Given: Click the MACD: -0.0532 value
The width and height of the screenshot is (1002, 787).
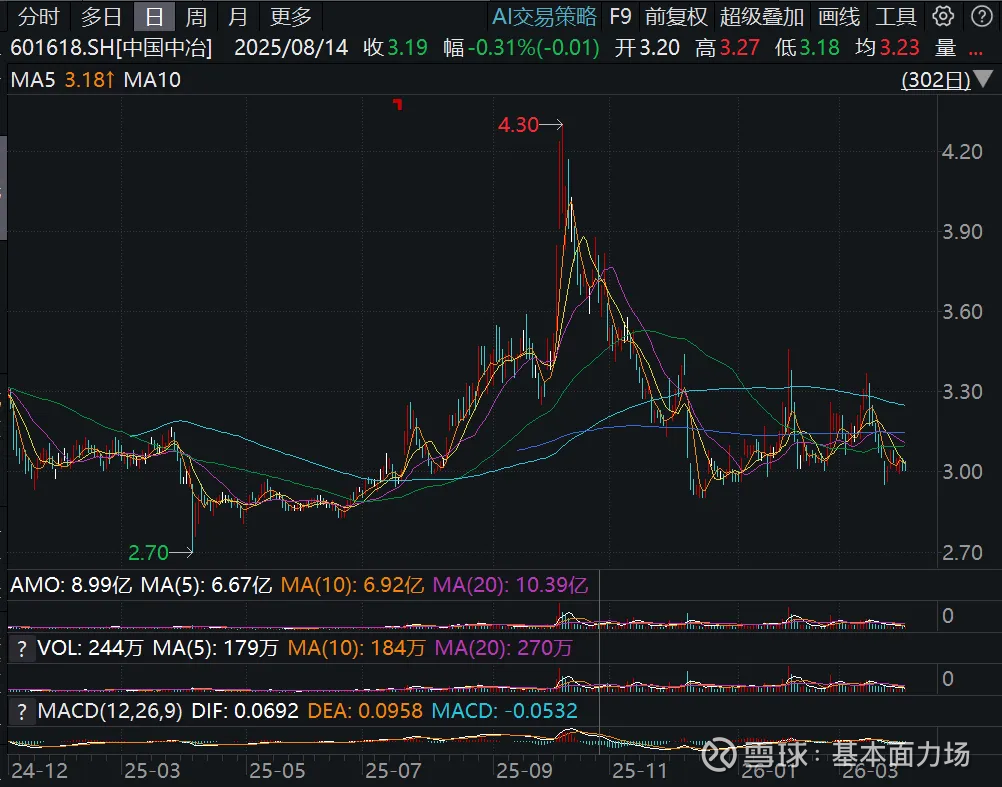Looking at the screenshot, I should point(505,711).
